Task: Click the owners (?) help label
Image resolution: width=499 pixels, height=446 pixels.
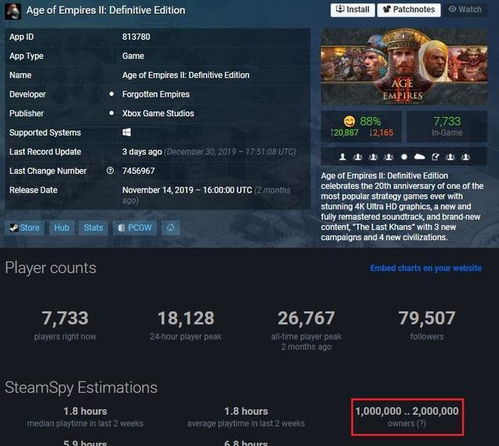Action: tap(407, 424)
